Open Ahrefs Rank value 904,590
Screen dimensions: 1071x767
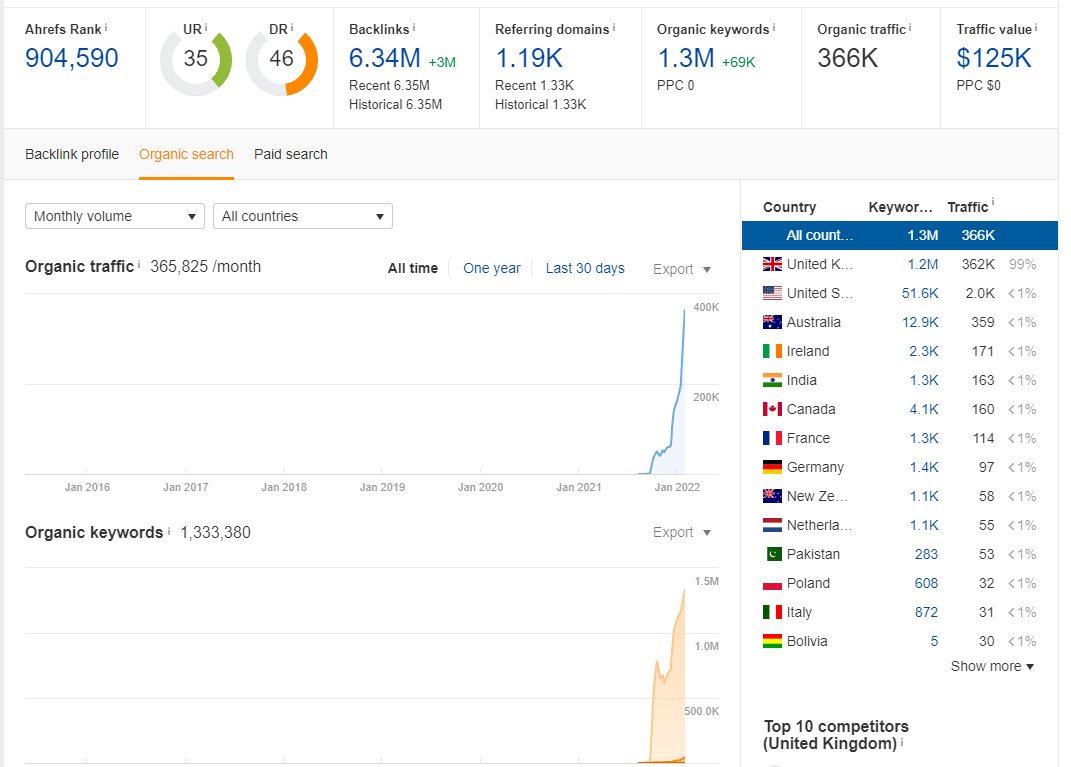point(72,58)
